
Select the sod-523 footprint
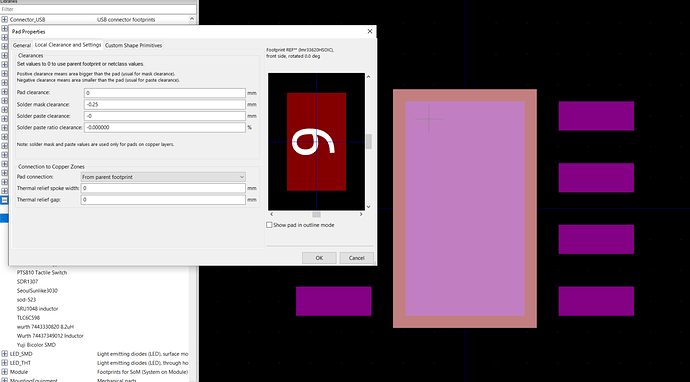point(26,300)
